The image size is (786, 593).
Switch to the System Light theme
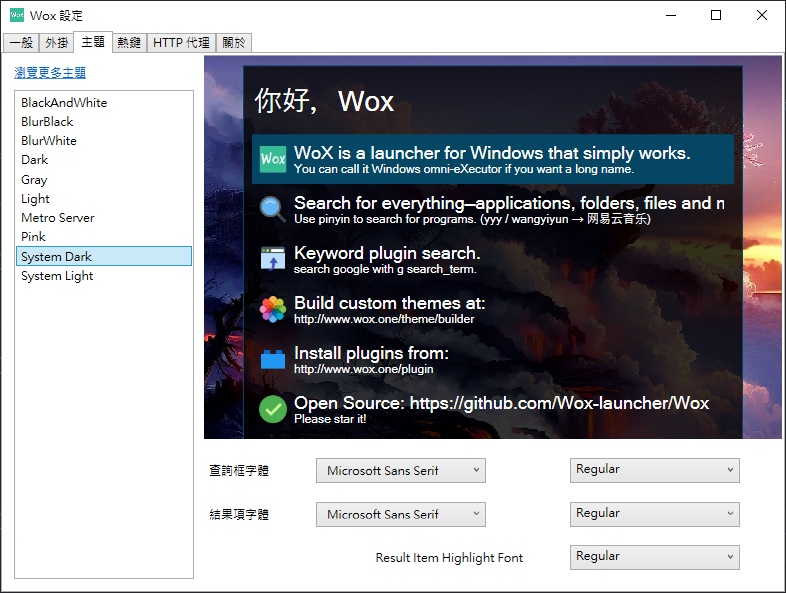[x=104, y=276]
